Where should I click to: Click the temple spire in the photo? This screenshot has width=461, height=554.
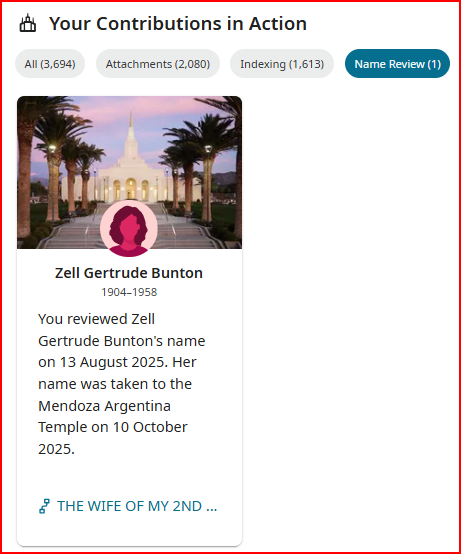pos(131,131)
